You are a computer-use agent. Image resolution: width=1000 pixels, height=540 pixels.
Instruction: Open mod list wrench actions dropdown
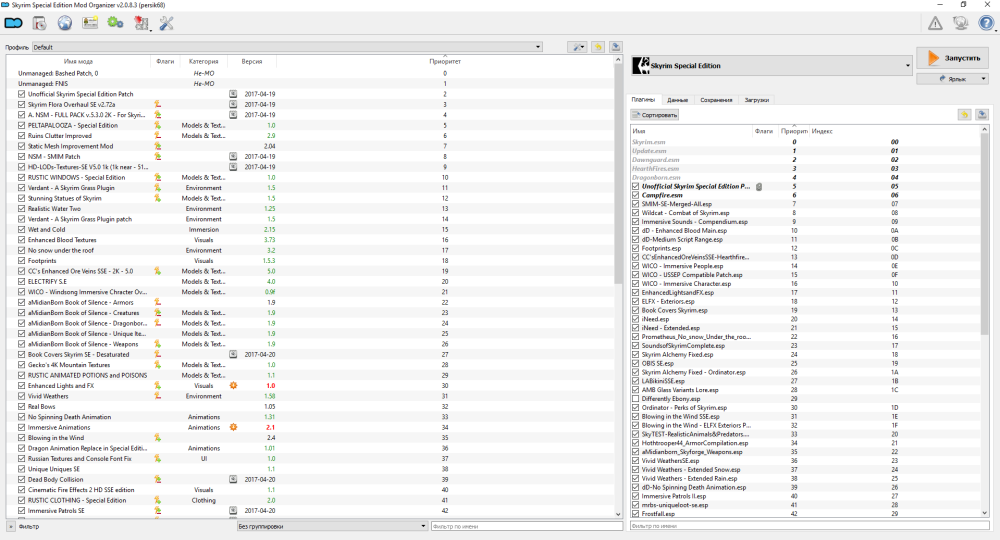577,47
